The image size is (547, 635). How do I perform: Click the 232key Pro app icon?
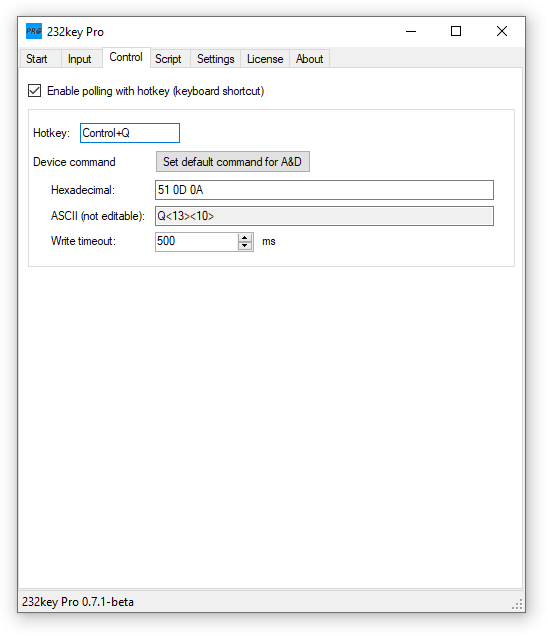point(34,31)
